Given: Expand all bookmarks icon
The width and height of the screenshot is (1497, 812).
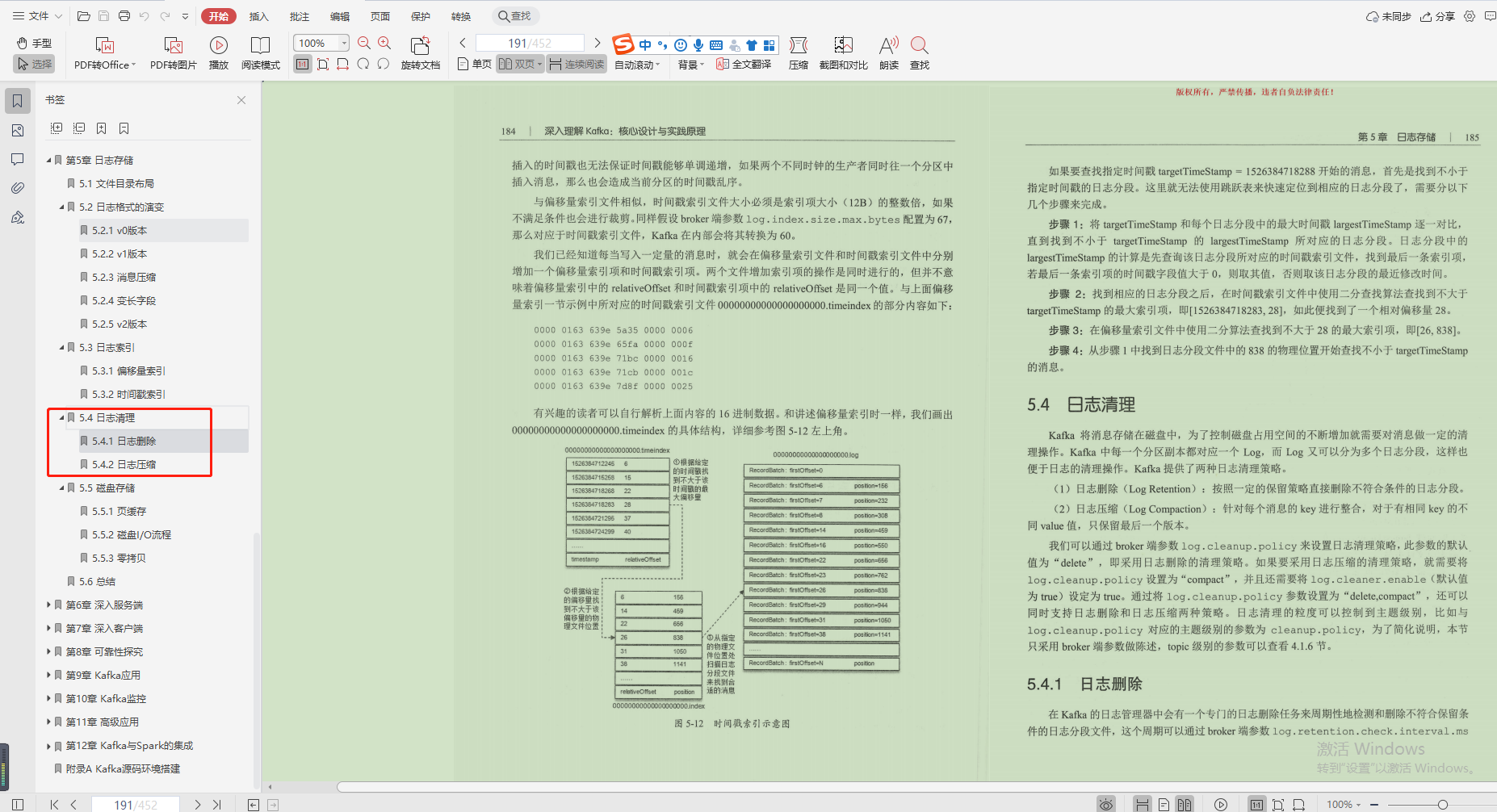Looking at the screenshot, I should [x=57, y=128].
